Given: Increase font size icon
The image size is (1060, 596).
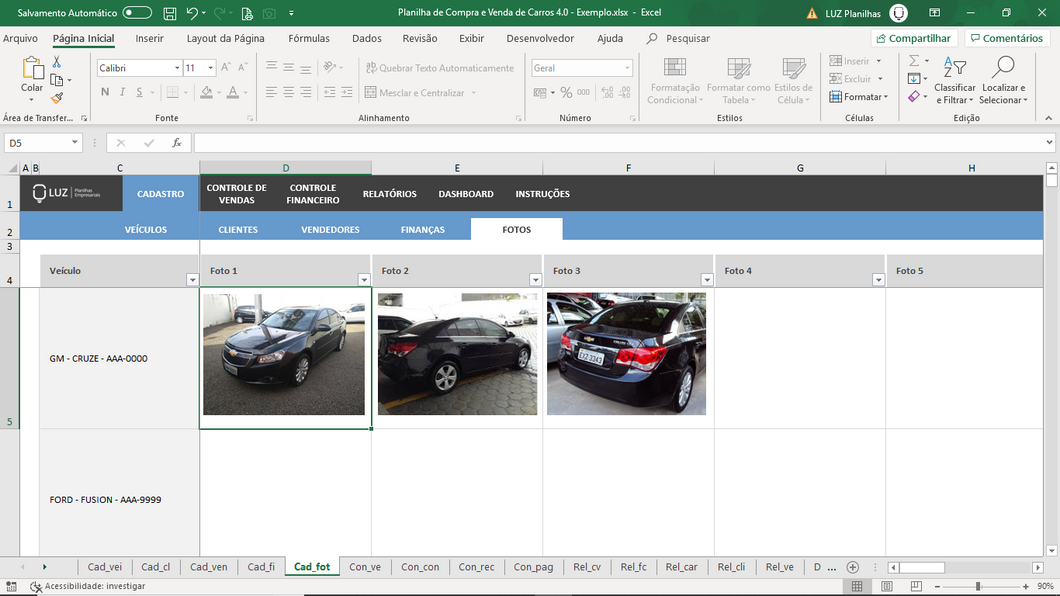Looking at the screenshot, I should point(226,68).
